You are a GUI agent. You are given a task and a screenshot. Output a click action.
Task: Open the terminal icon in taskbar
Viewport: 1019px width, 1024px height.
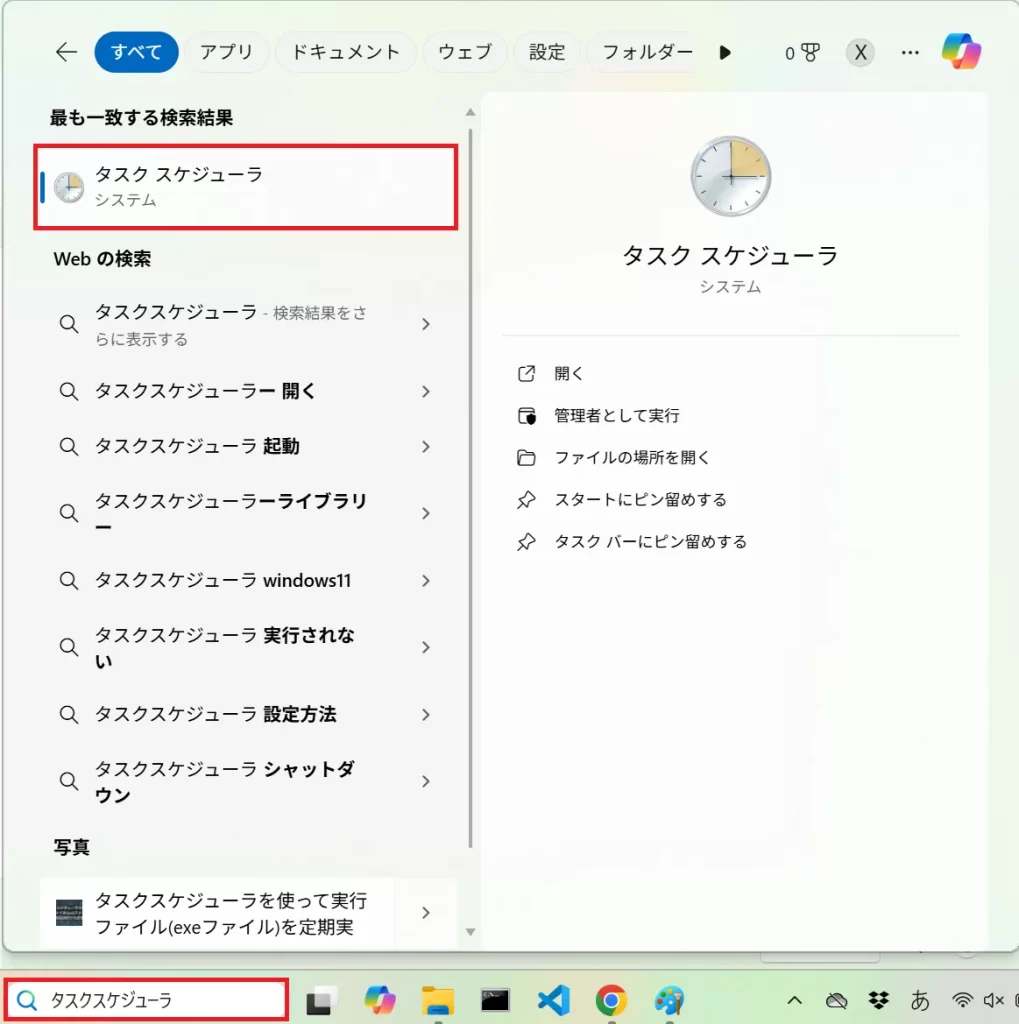495,1000
